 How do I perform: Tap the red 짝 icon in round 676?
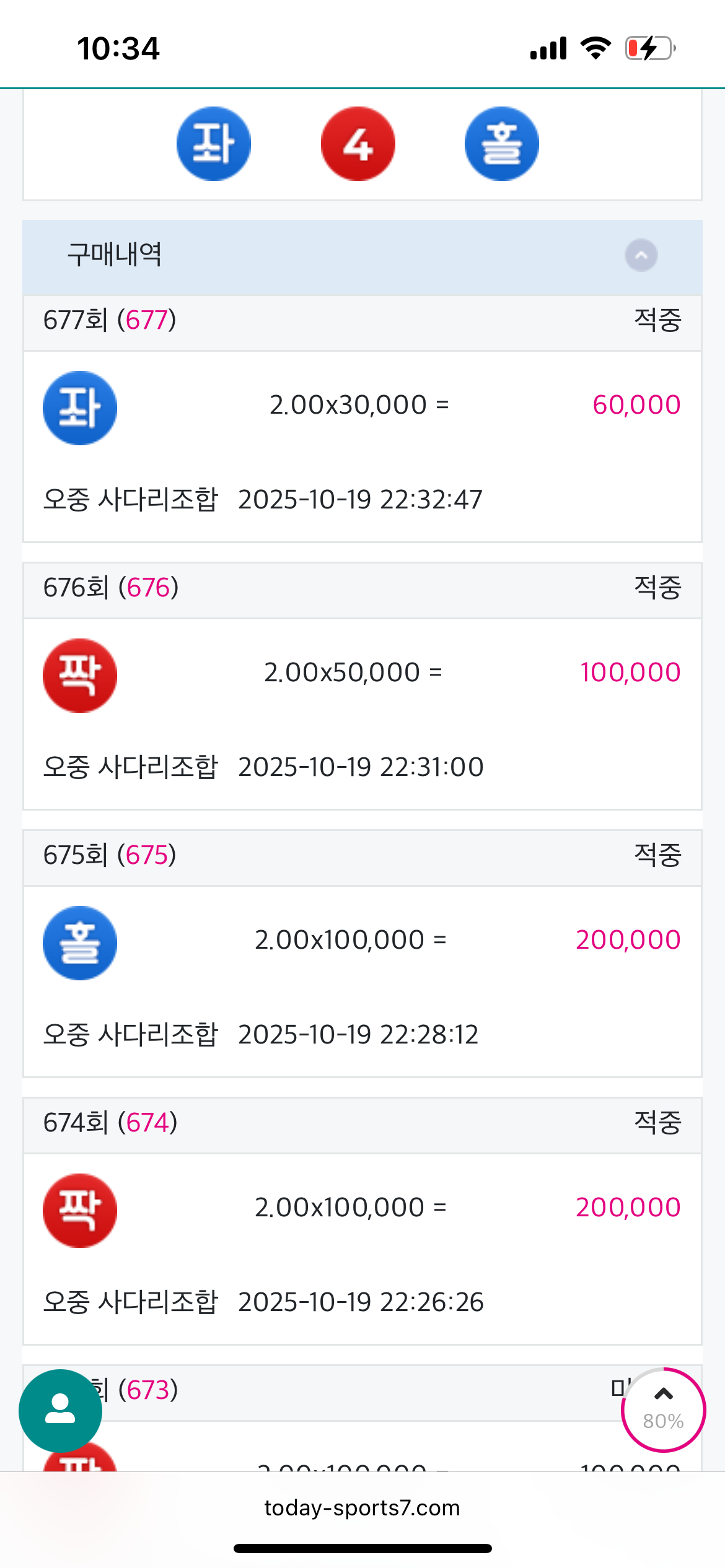[80, 675]
